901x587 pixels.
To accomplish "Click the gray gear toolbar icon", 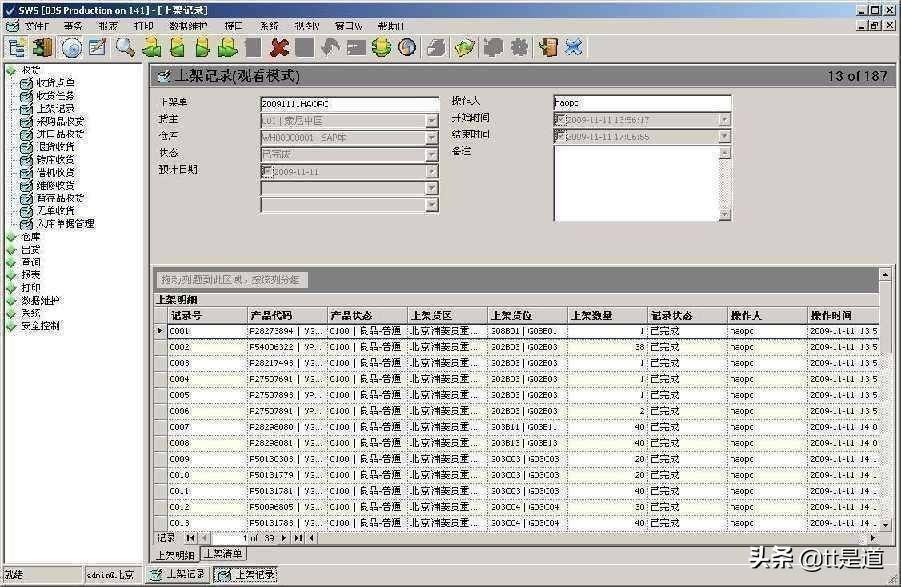I will pyautogui.click(x=519, y=48).
